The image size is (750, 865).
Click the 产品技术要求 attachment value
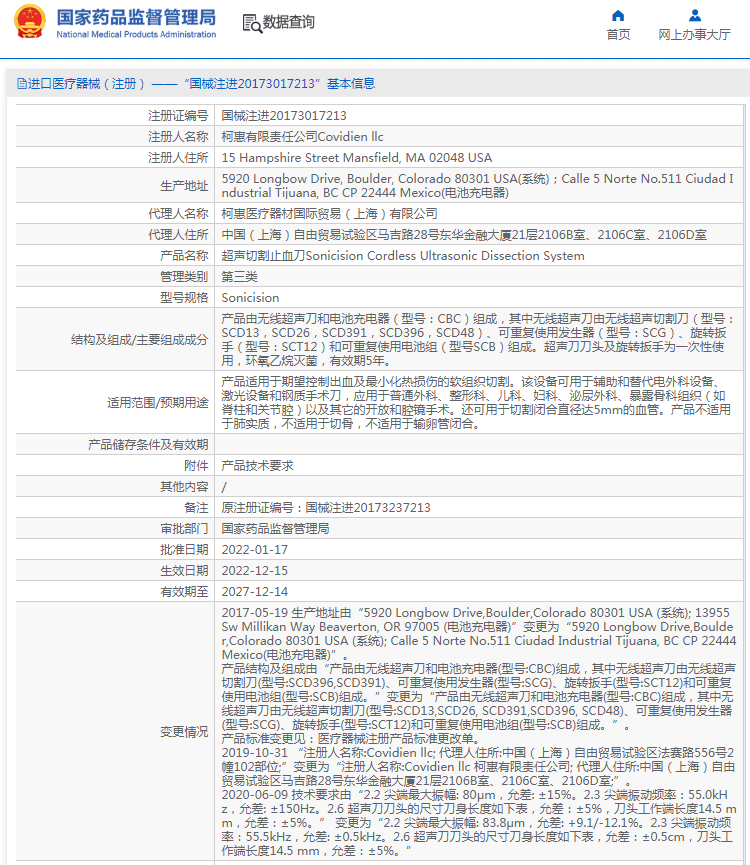point(257,466)
